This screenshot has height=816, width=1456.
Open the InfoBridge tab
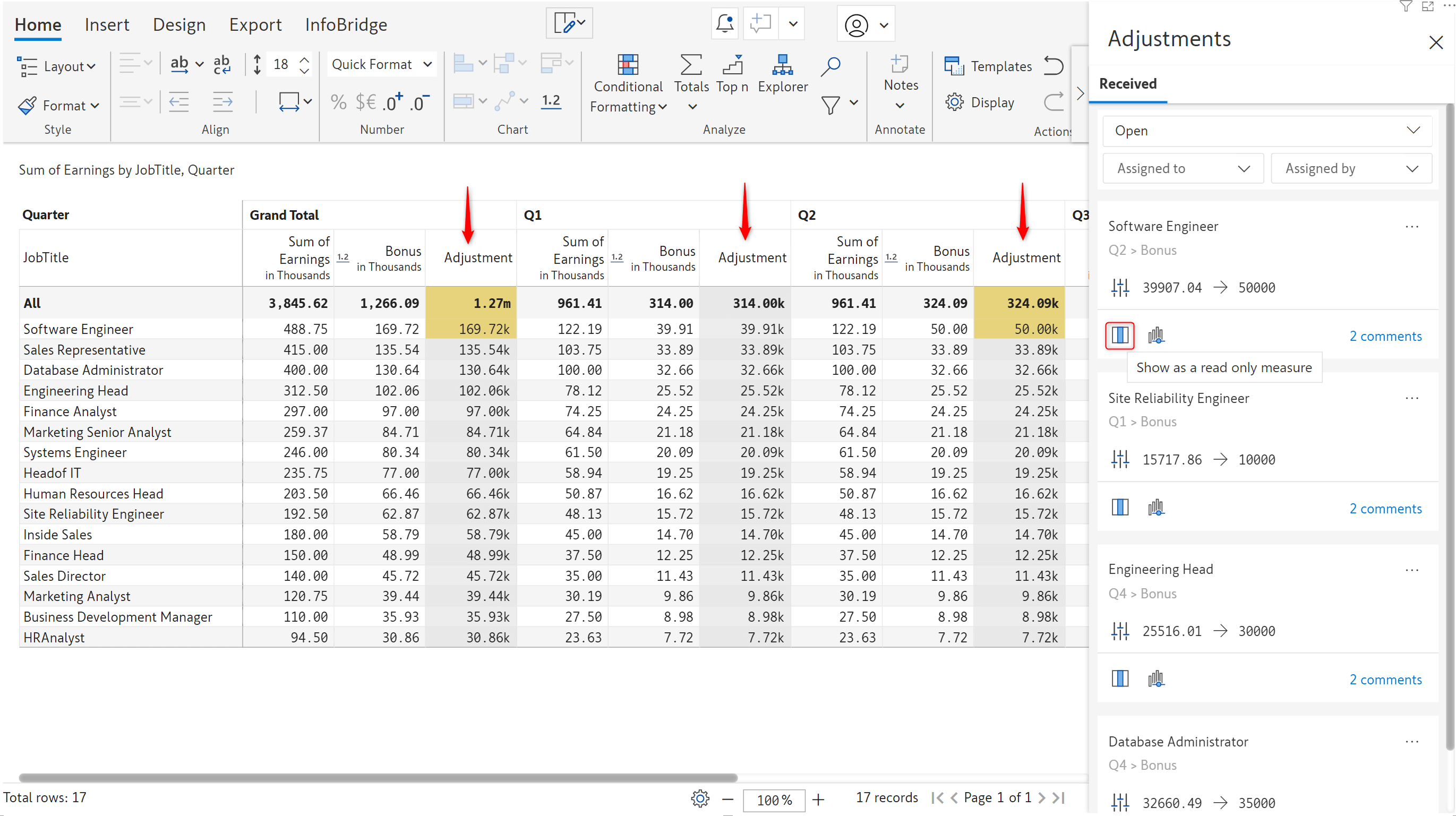(x=346, y=25)
